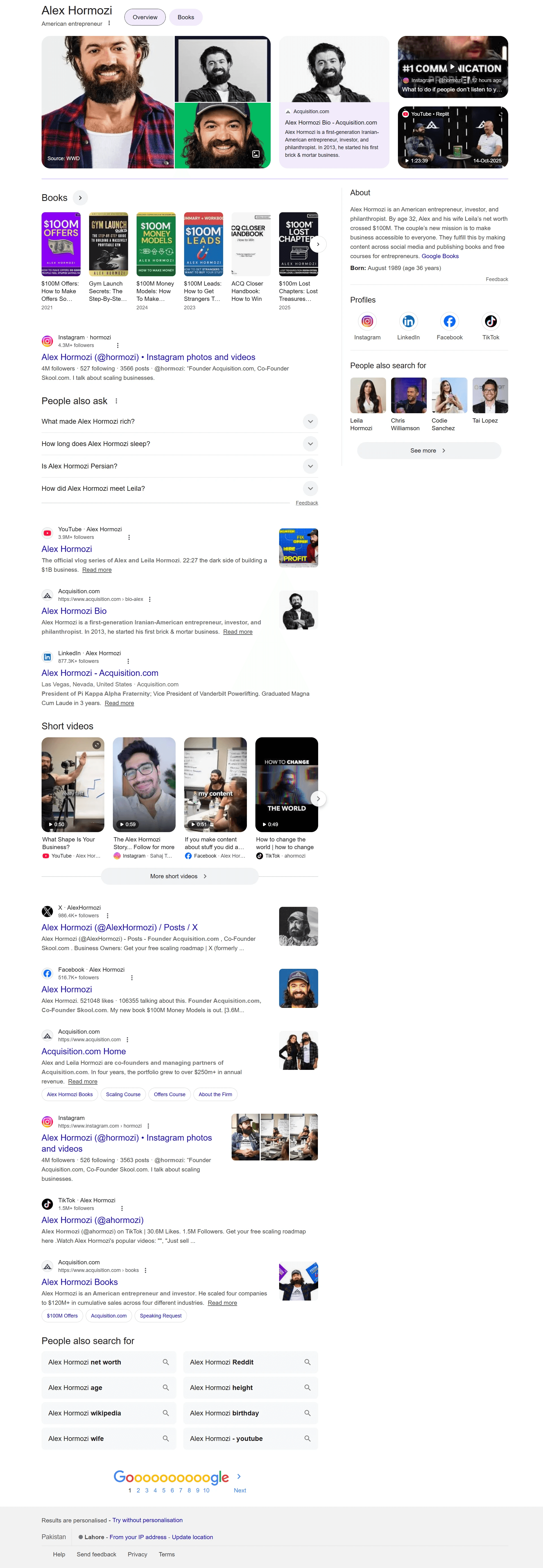Click the Acquisition.com favicon on the Bio result
The width and height of the screenshot is (543, 1568).
coord(47,595)
